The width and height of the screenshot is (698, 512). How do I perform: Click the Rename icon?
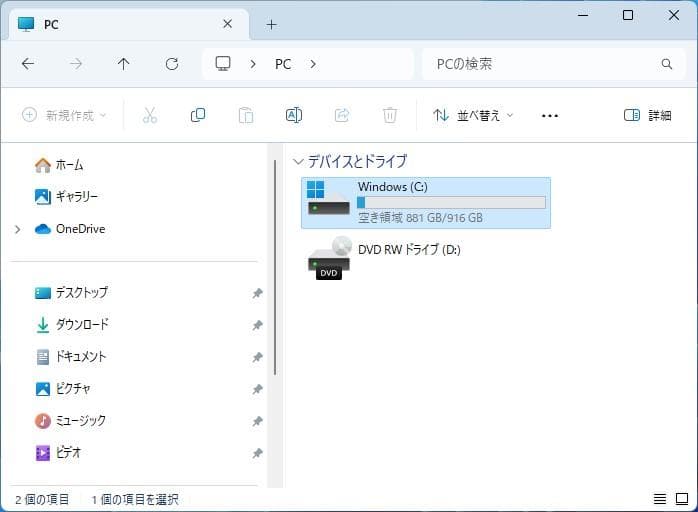pos(294,115)
